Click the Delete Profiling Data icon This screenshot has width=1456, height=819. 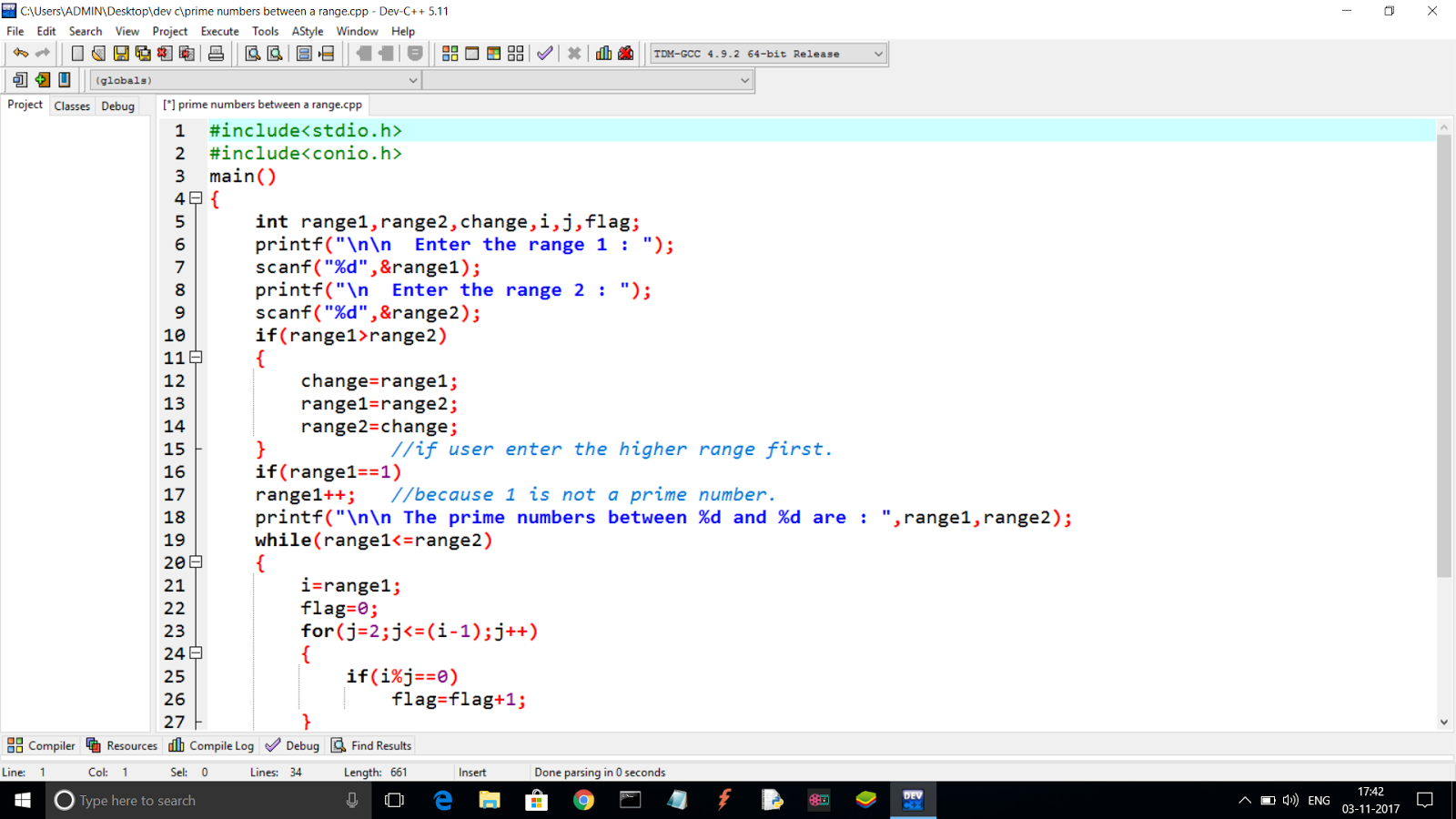(624, 53)
